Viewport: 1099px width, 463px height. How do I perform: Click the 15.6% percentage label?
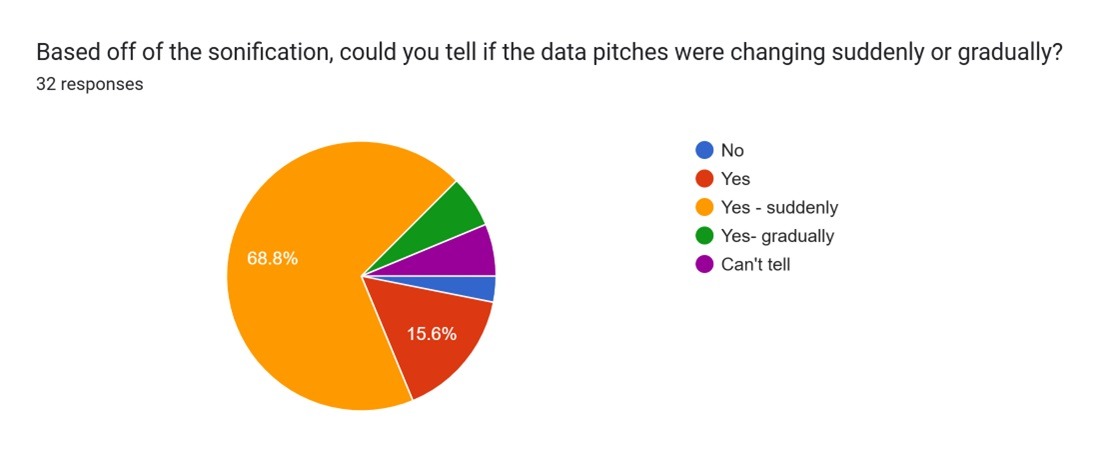click(432, 334)
